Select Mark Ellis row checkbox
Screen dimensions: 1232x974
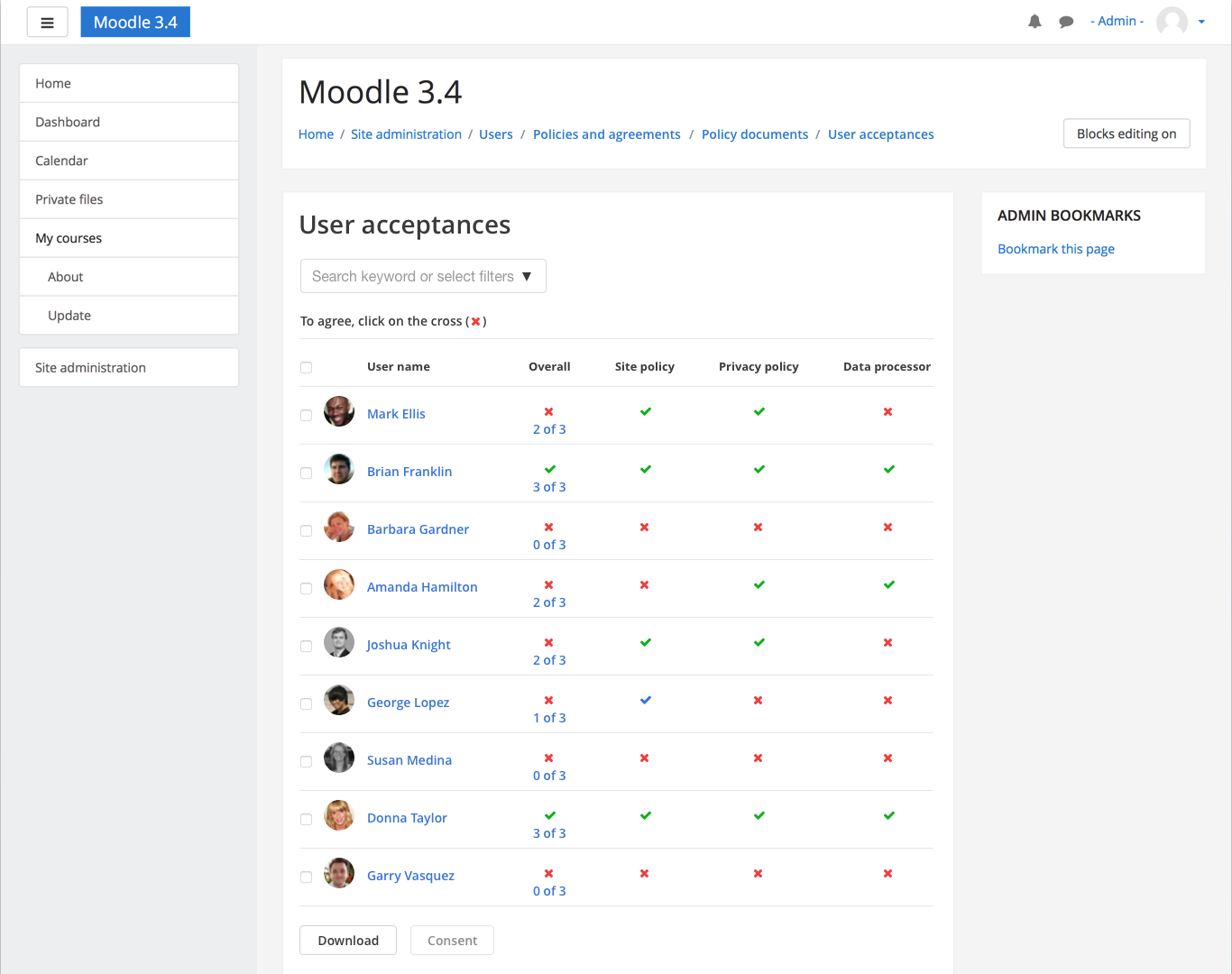click(x=307, y=416)
